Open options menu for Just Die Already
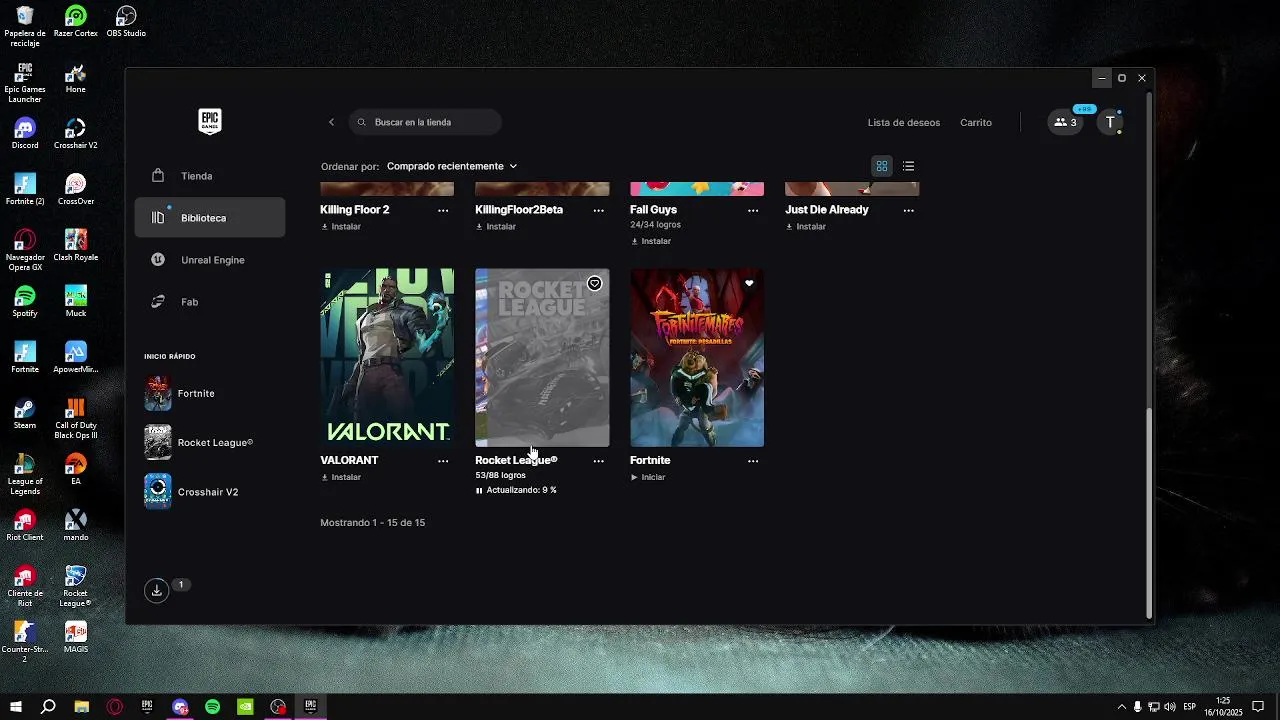 908,210
